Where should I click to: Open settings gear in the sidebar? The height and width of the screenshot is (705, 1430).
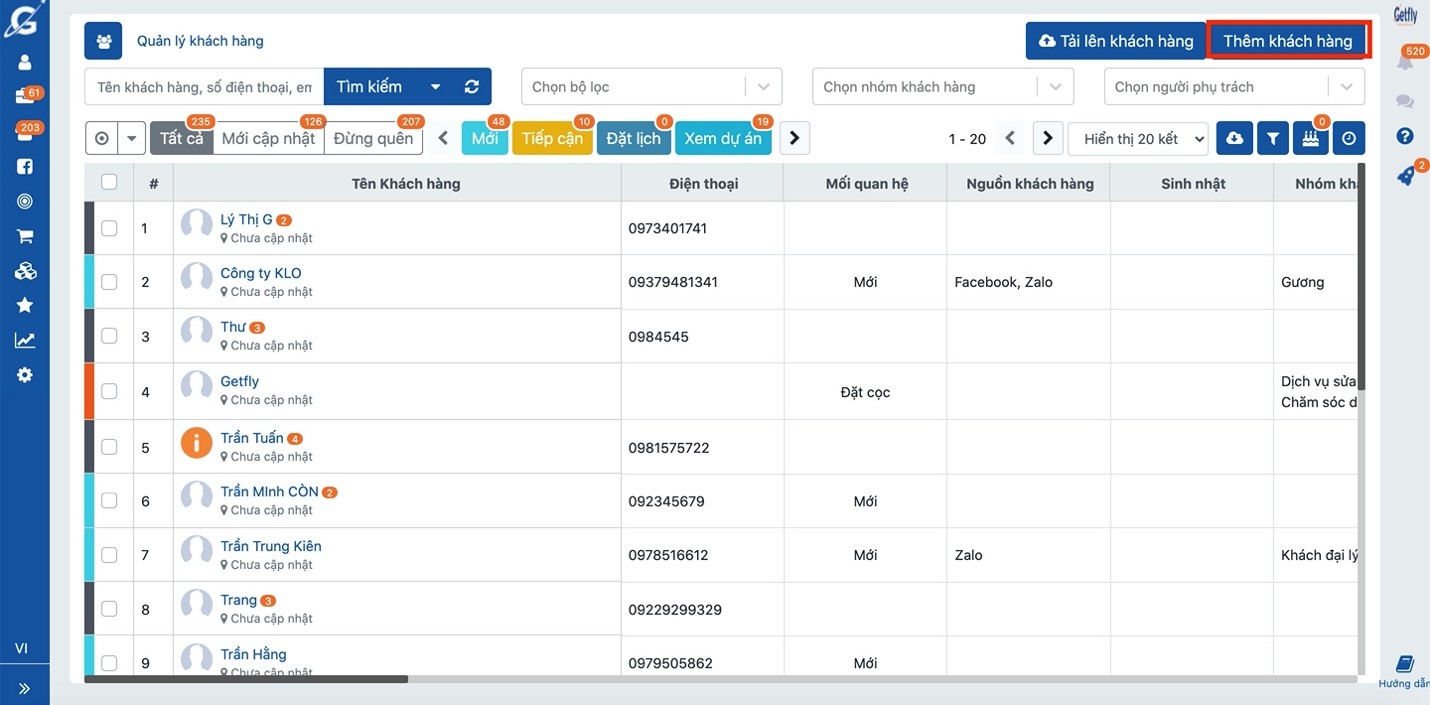pyautogui.click(x=24, y=375)
